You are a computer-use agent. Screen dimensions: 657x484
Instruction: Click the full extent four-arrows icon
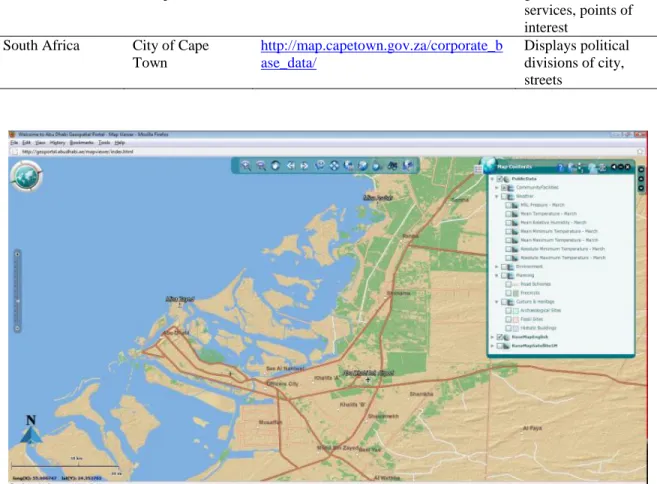coord(334,166)
